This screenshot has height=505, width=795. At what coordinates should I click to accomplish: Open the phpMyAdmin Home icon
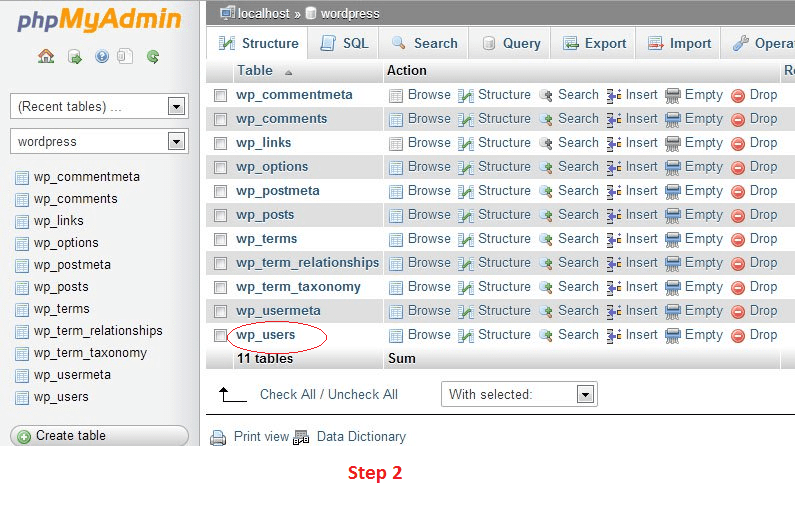click(x=46, y=56)
